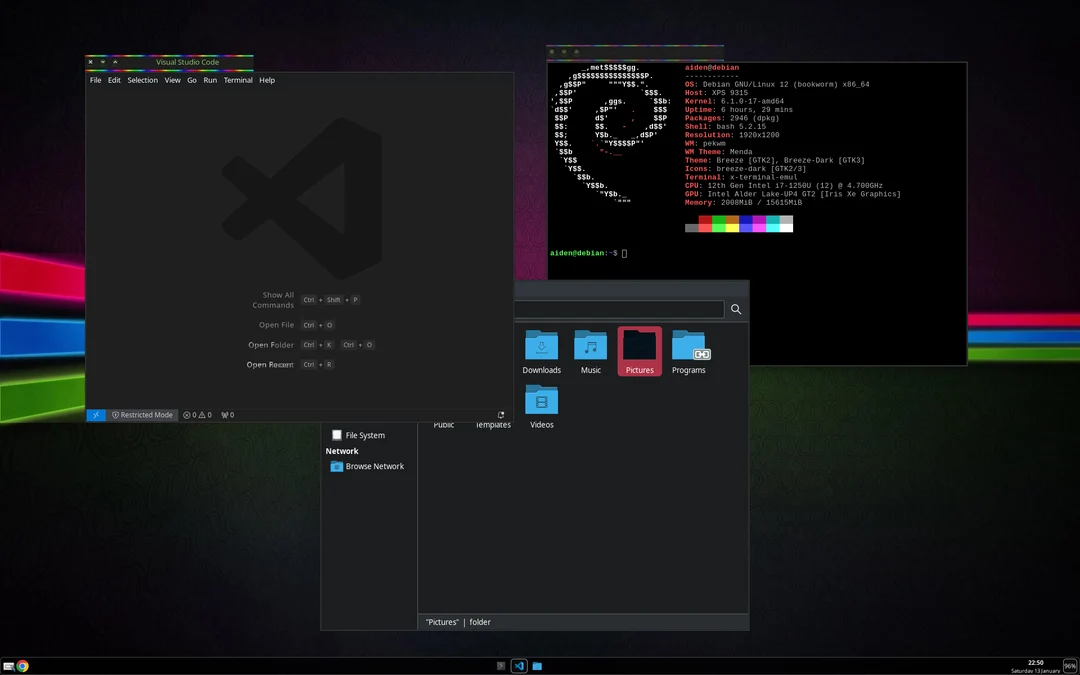Click the VS Code icon in the taskbar
The width and height of the screenshot is (1080, 675).
[518, 665]
